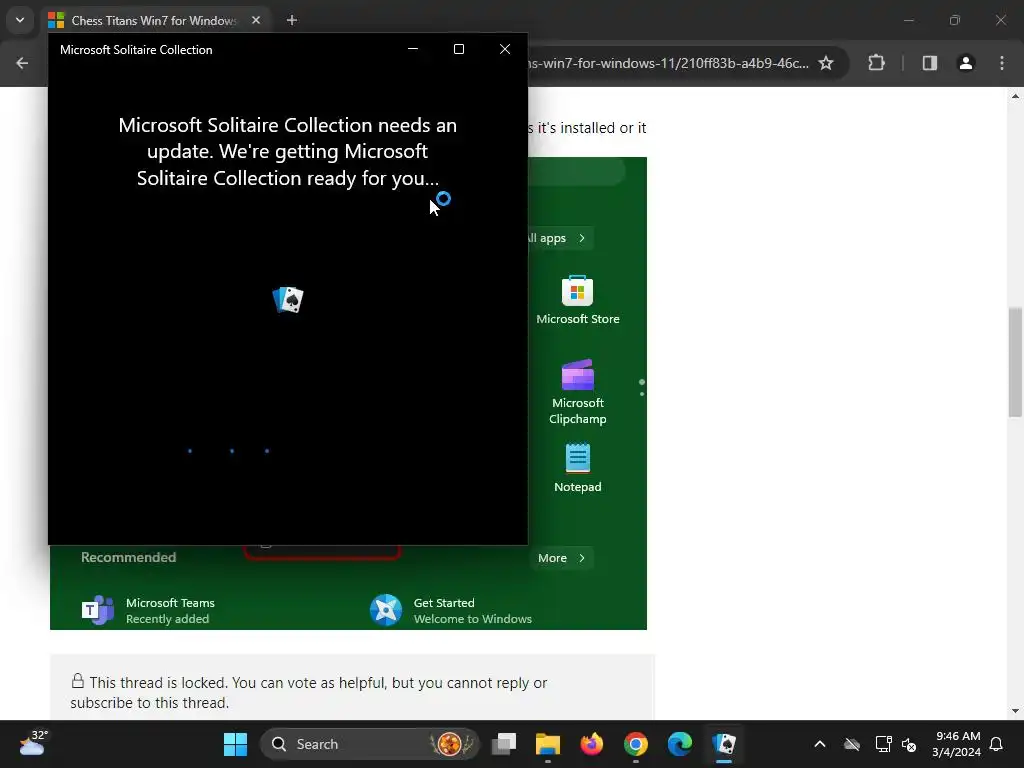Click the webpage vertical scrollbar thumb
The height and width of the screenshot is (768, 1024).
1015,361
